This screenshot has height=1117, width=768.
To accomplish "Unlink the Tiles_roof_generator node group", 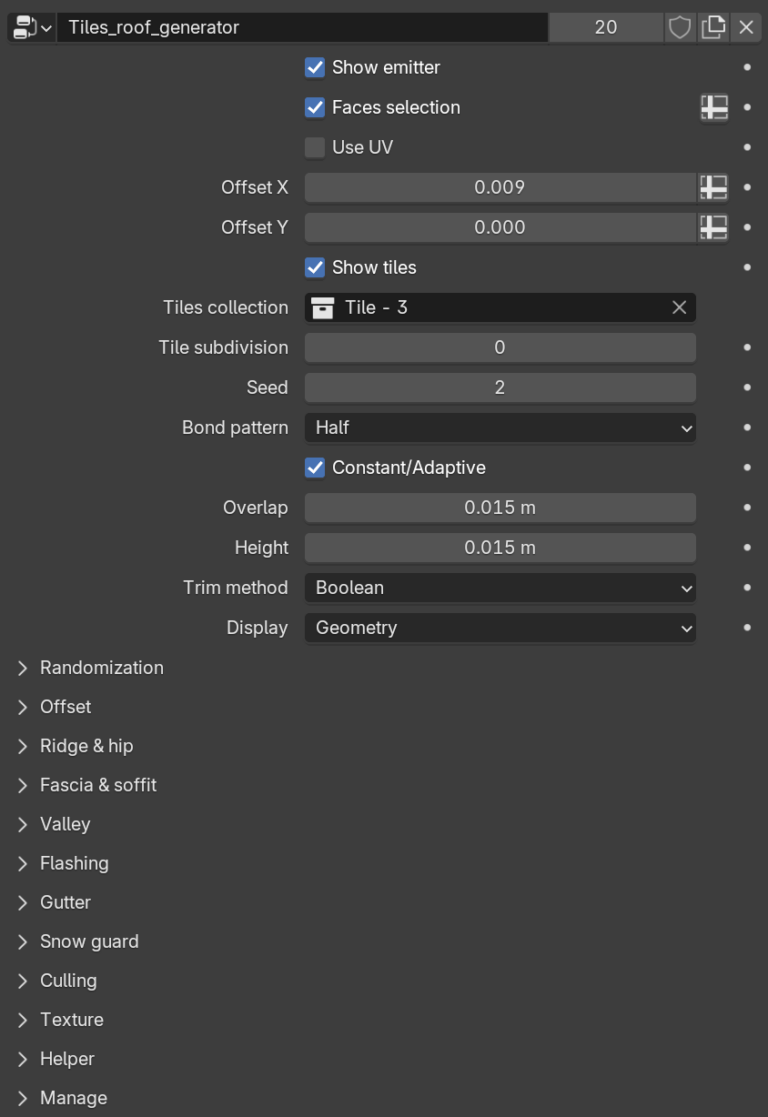I will 746,27.
